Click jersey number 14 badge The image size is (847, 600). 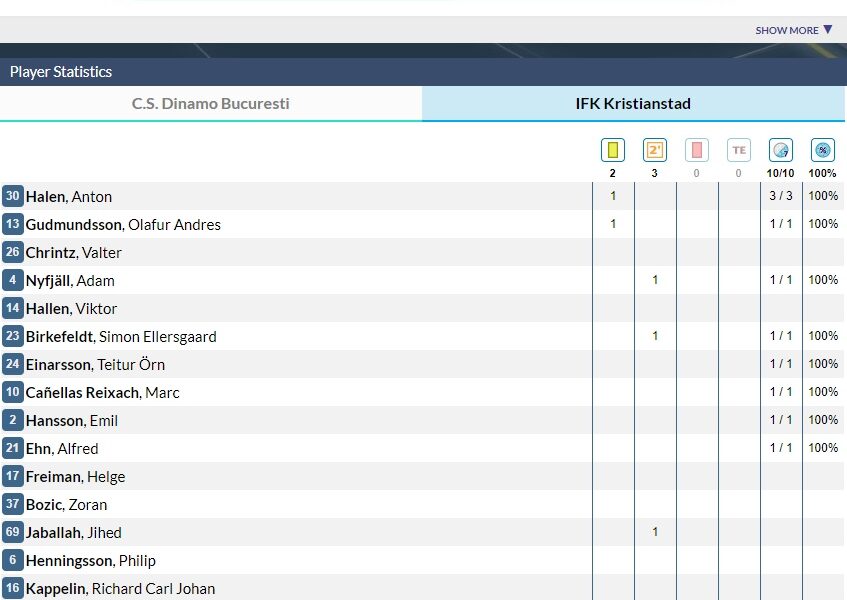[x=12, y=308]
